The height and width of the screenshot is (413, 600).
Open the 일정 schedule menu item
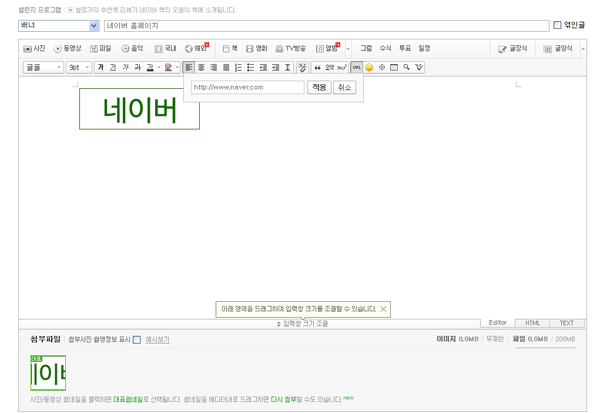pos(424,48)
